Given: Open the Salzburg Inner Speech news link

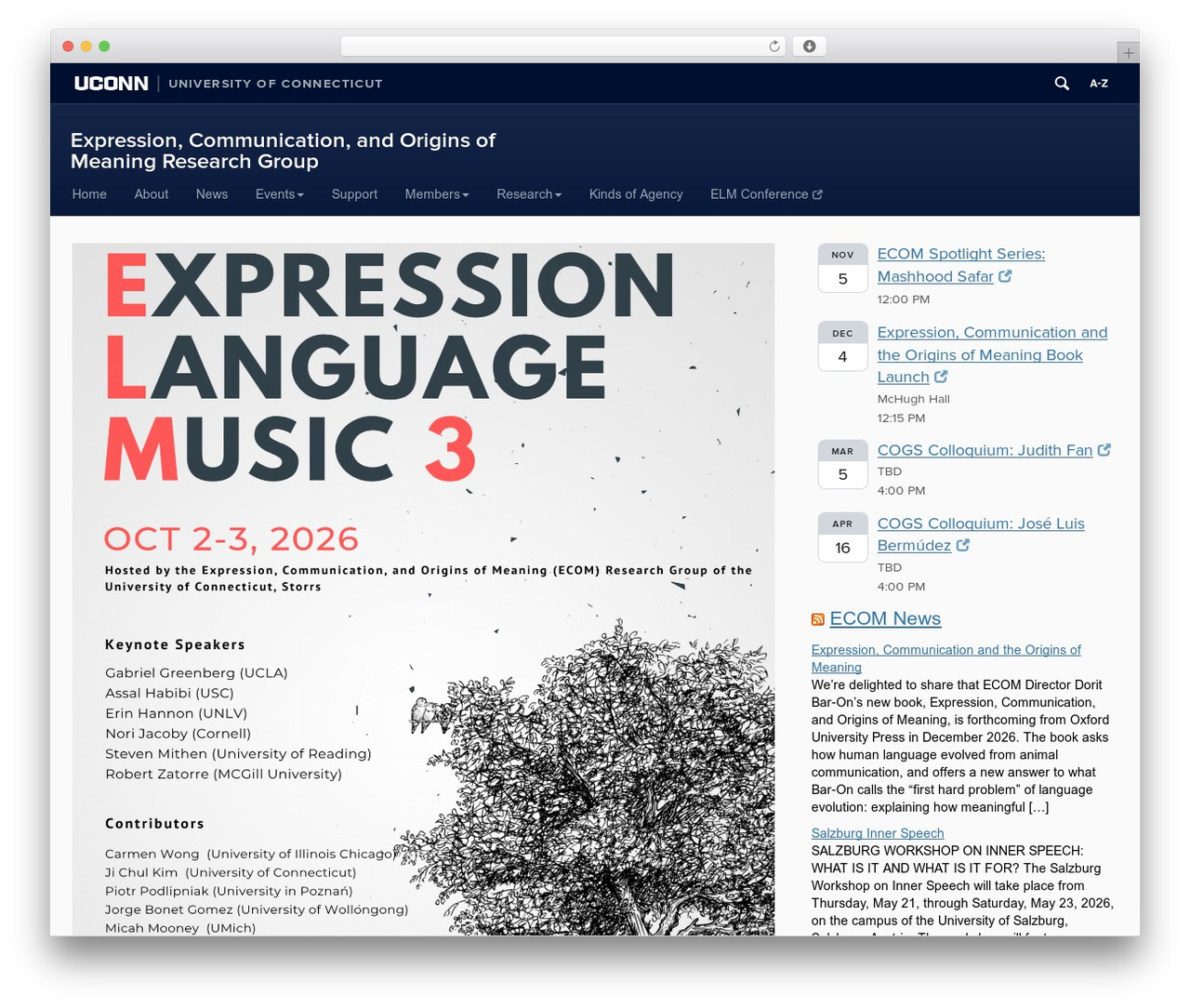Looking at the screenshot, I should click(x=878, y=833).
